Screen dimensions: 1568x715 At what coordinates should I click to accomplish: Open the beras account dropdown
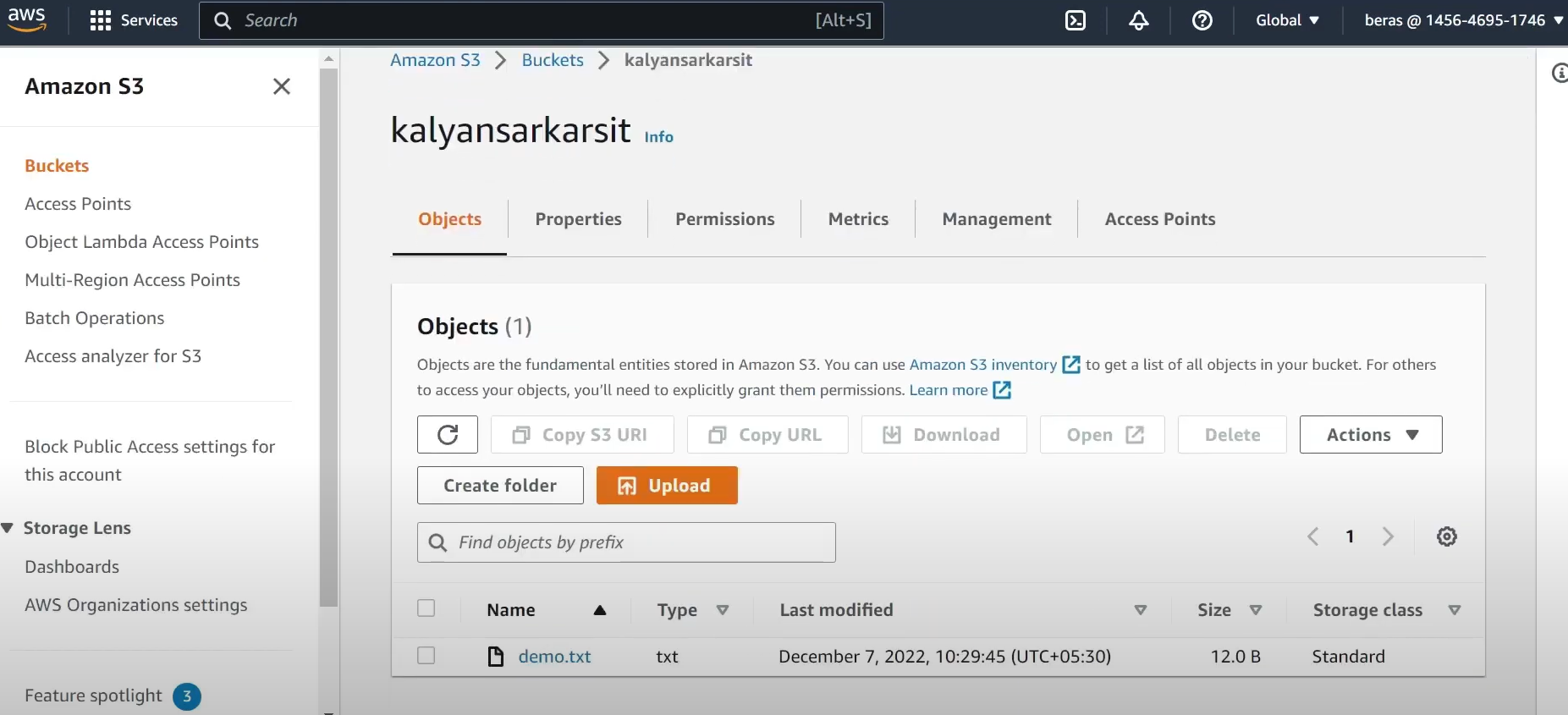pyautogui.click(x=1464, y=20)
